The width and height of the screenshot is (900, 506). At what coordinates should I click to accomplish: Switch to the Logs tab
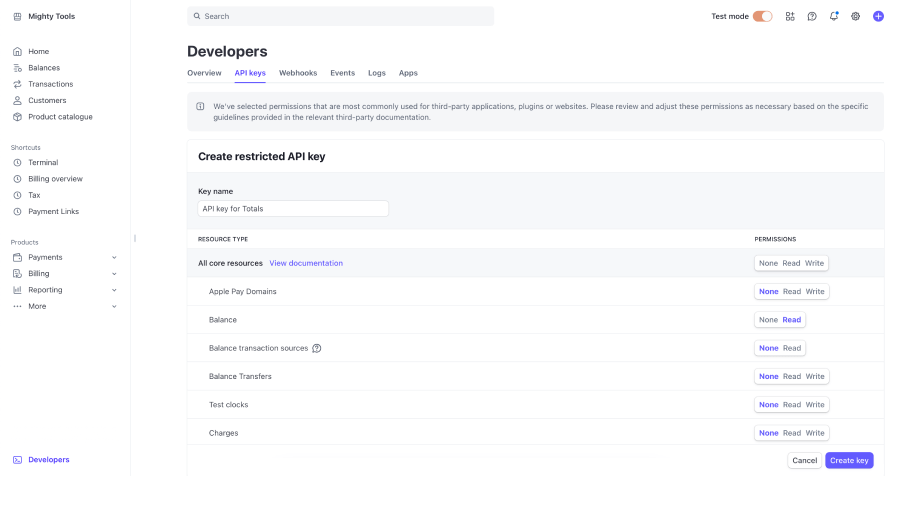point(377,73)
